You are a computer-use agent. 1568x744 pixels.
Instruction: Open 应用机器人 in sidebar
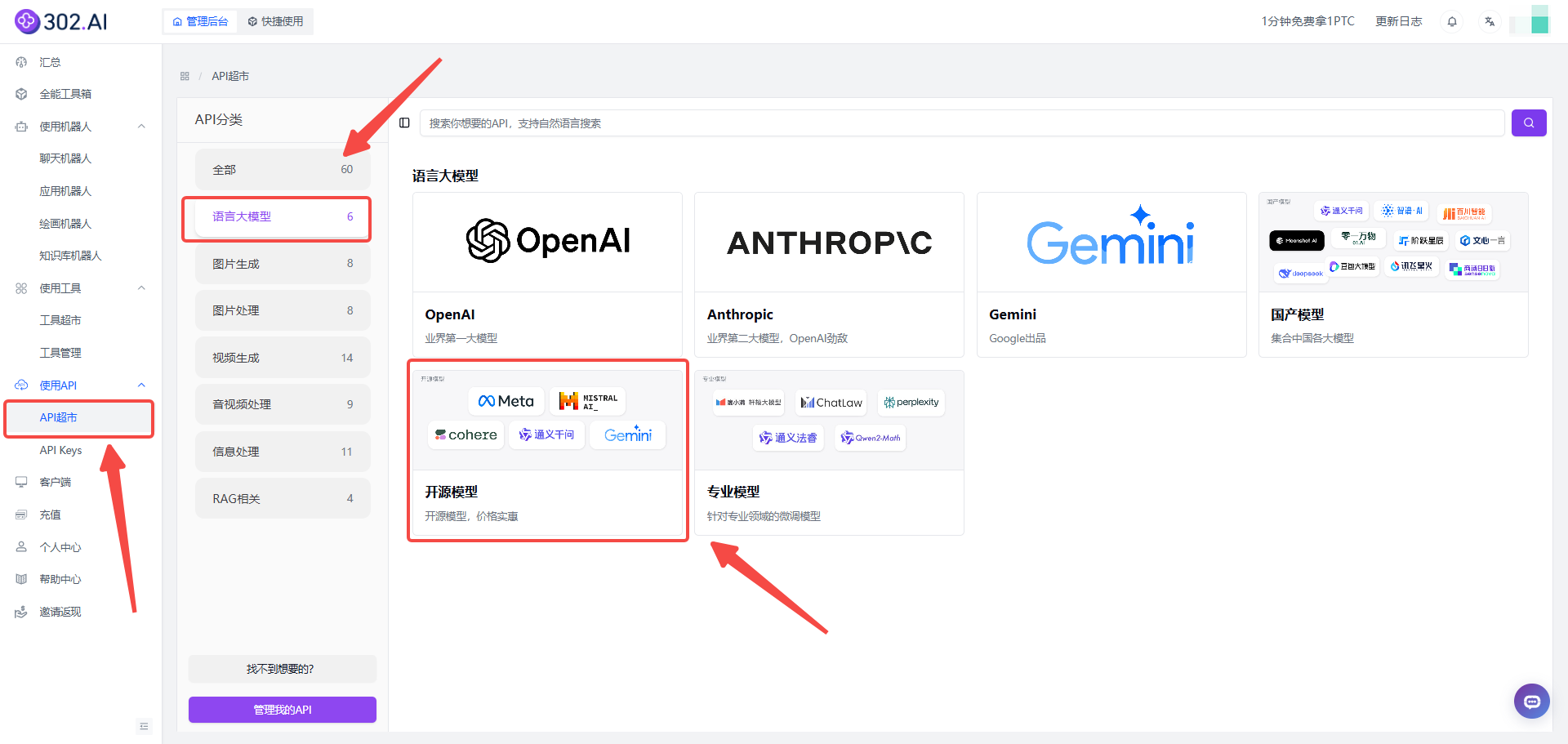click(x=65, y=191)
